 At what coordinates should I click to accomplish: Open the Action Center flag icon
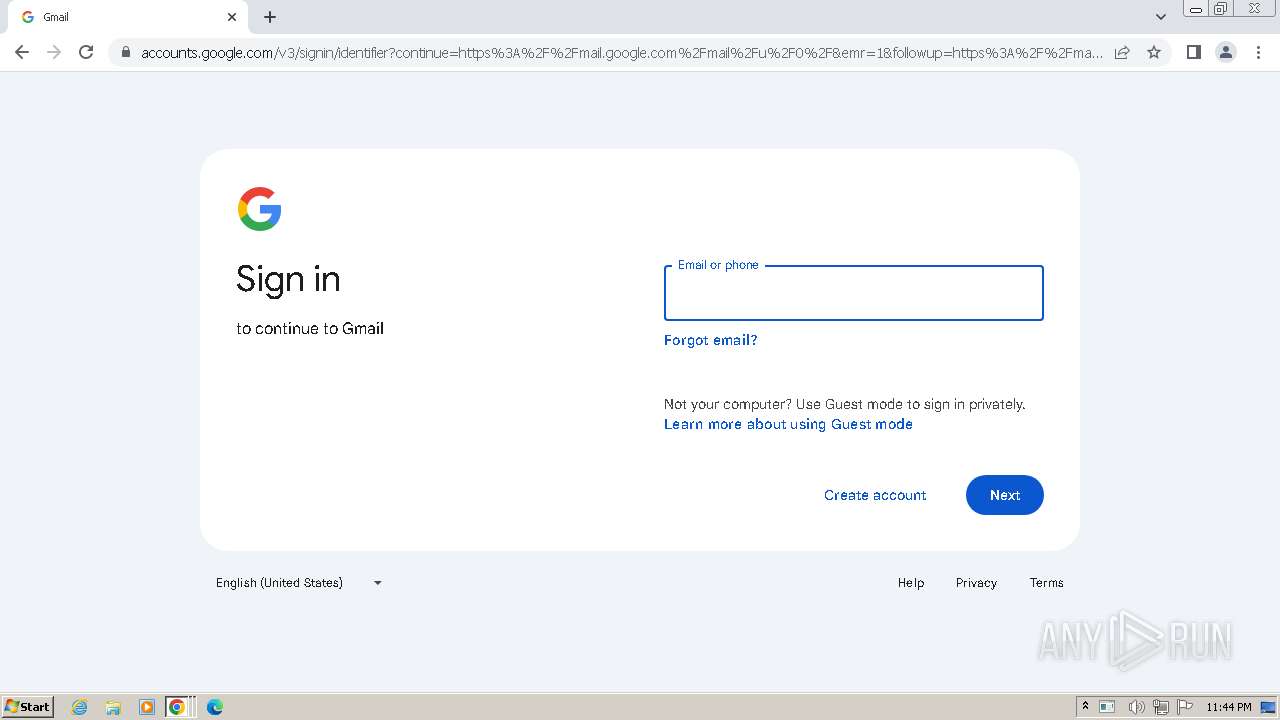tap(1185, 707)
